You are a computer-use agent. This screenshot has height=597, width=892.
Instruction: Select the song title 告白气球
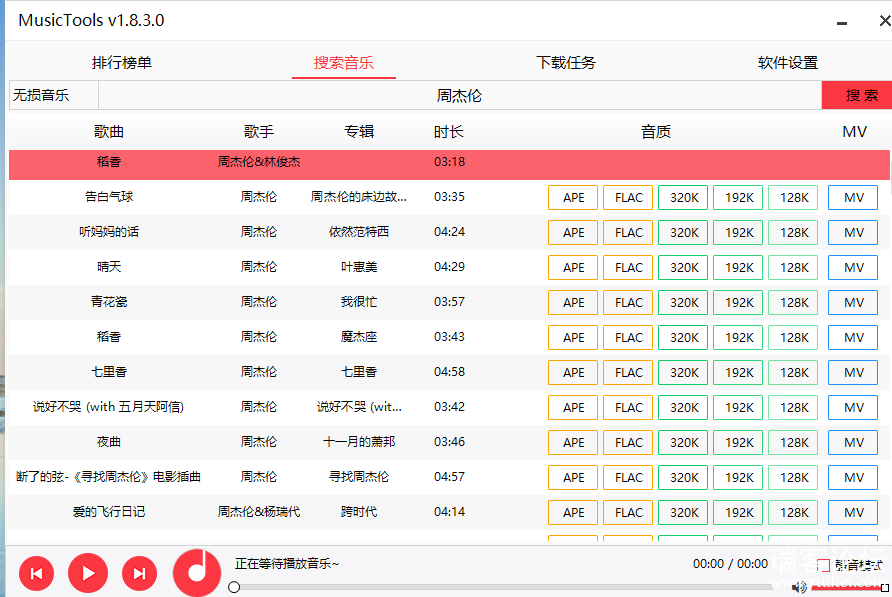[109, 197]
